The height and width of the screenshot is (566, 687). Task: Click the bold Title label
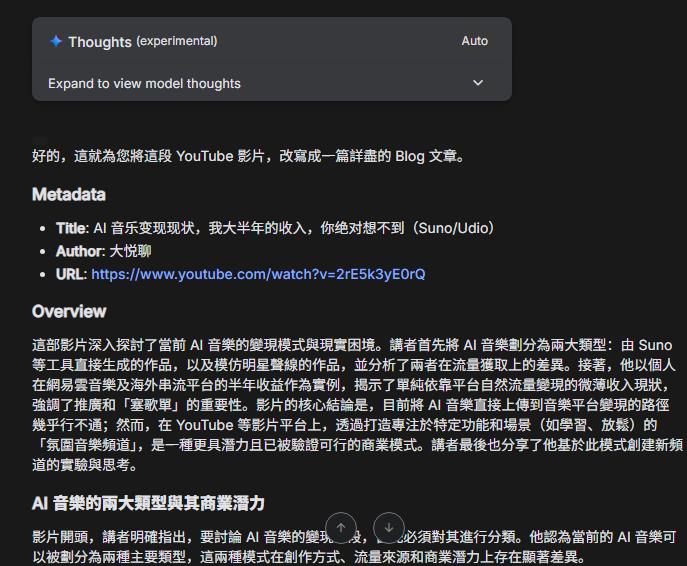tap(73, 228)
